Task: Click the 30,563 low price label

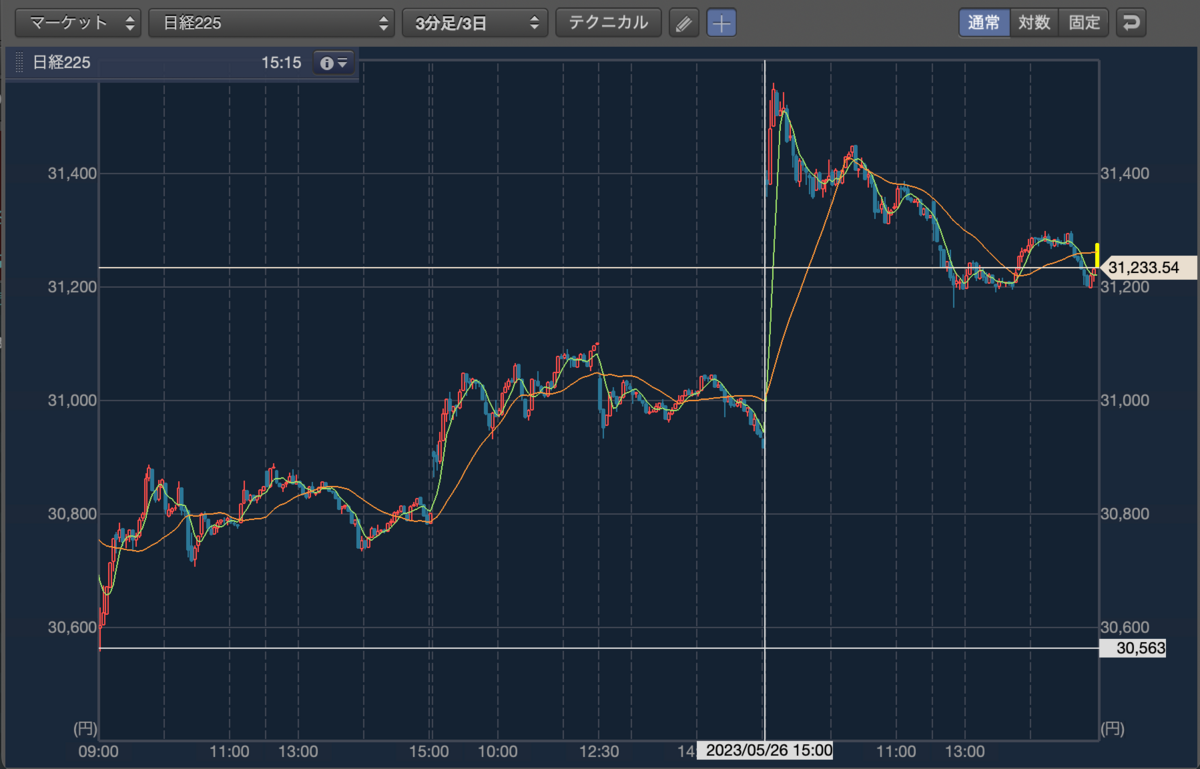Action: coord(1142,648)
